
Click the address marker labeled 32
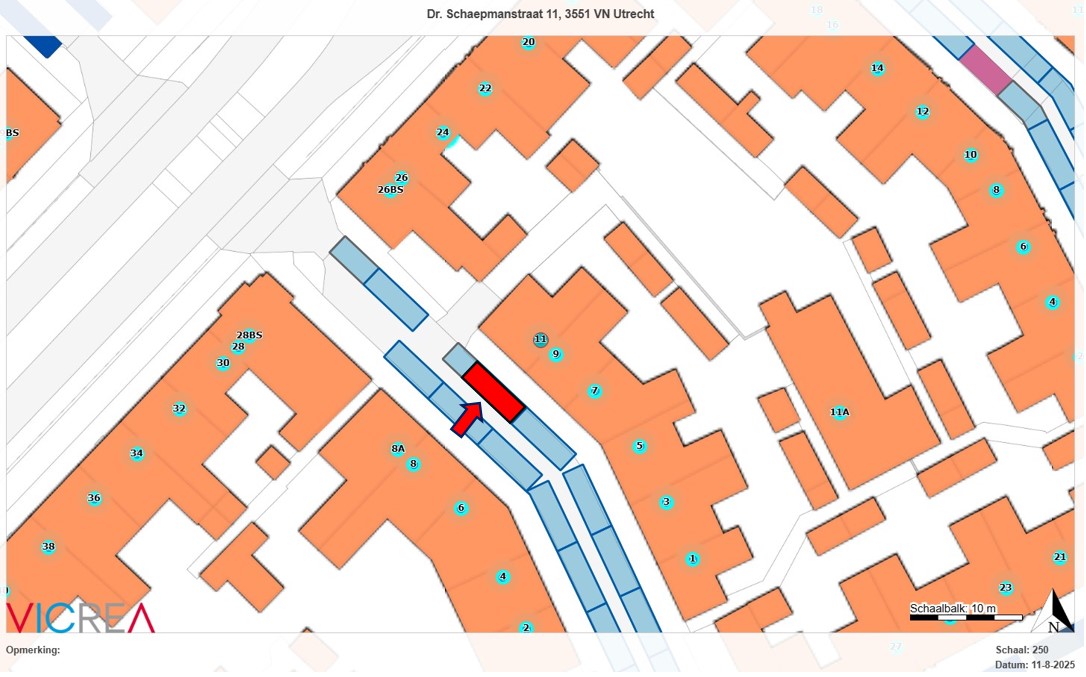click(x=179, y=409)
